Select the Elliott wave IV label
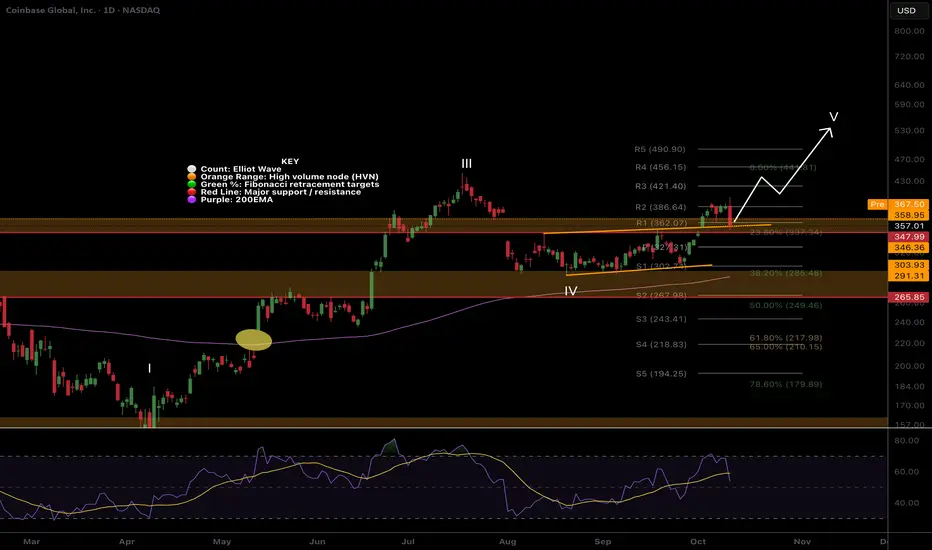The width and height of the screenshot is (932, 550). 571,291
